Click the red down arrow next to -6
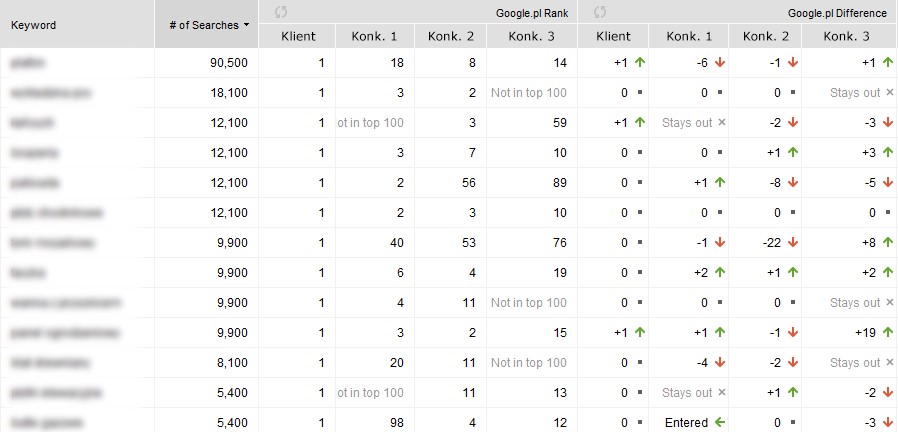 [x=719, y=63]
